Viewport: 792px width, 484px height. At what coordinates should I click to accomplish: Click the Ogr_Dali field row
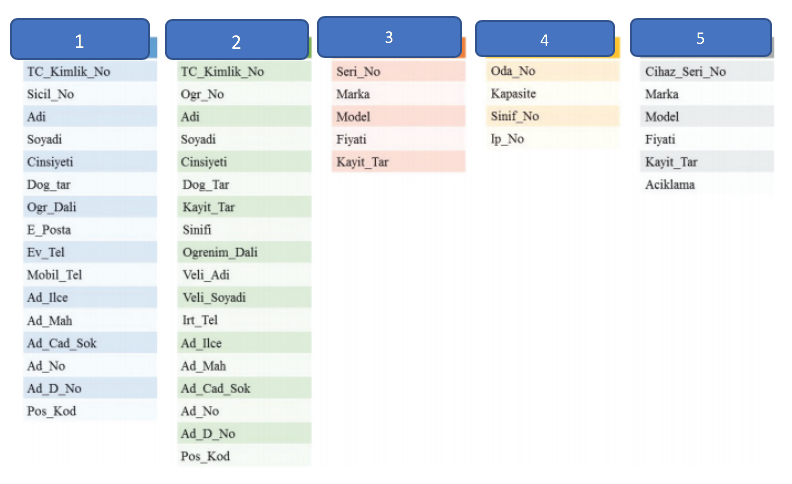[x=90, y=207]
